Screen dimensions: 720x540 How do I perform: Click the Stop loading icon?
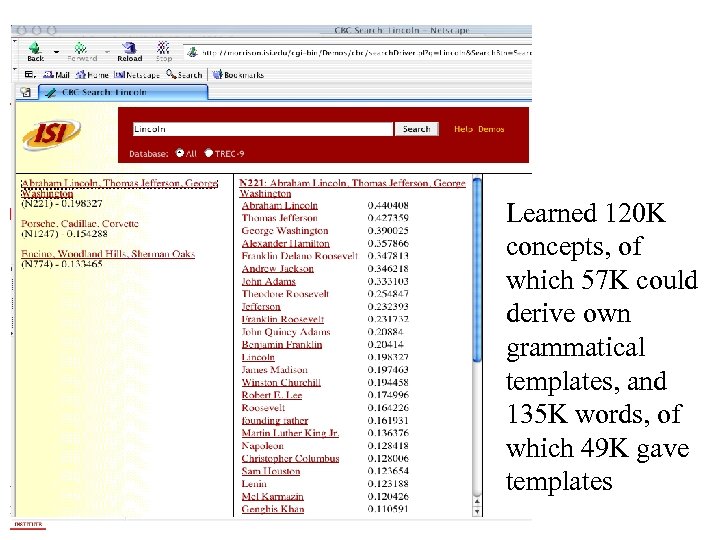(x=163, y=51)
